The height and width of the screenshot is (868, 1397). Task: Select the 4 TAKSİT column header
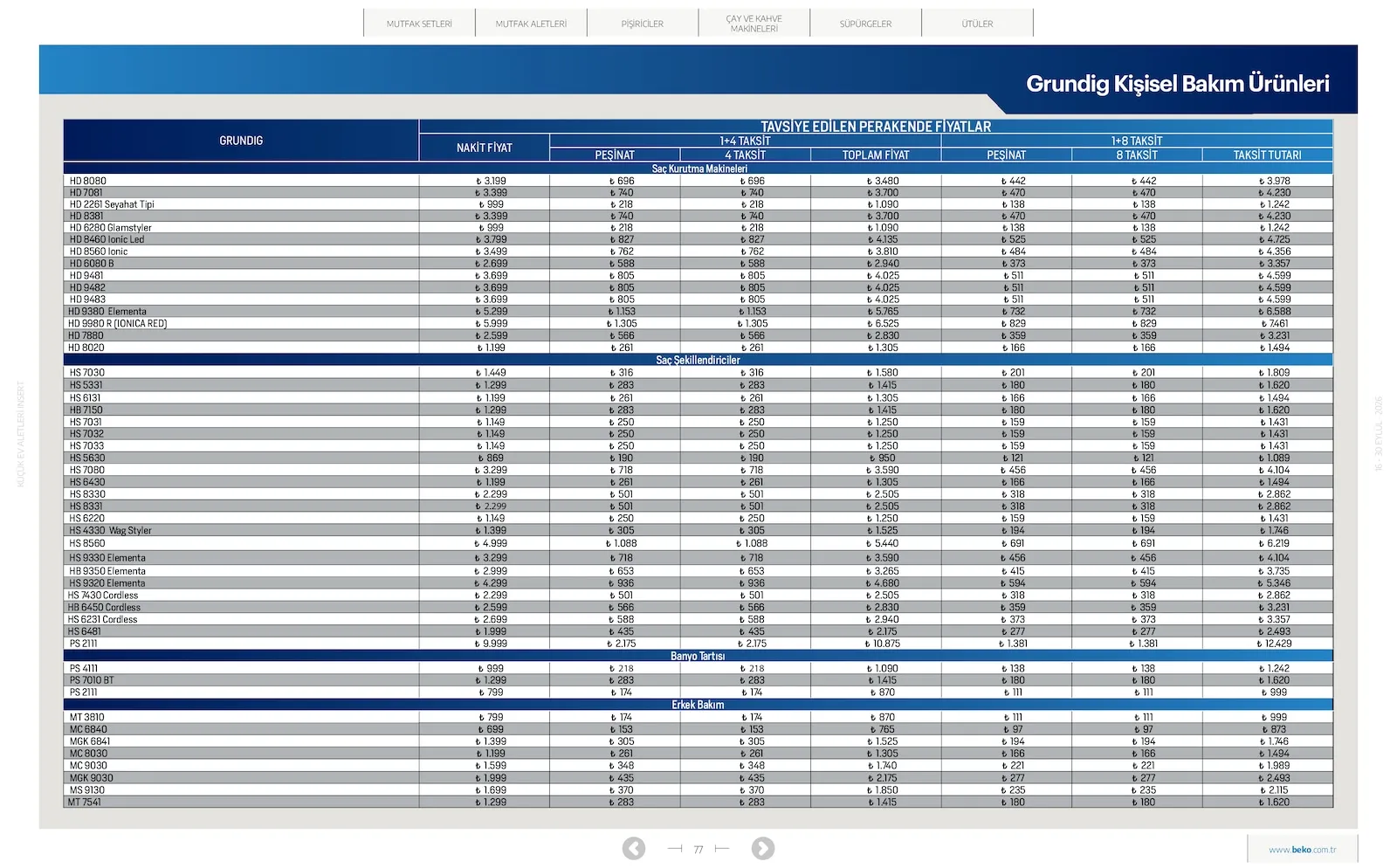coord(745,155)
